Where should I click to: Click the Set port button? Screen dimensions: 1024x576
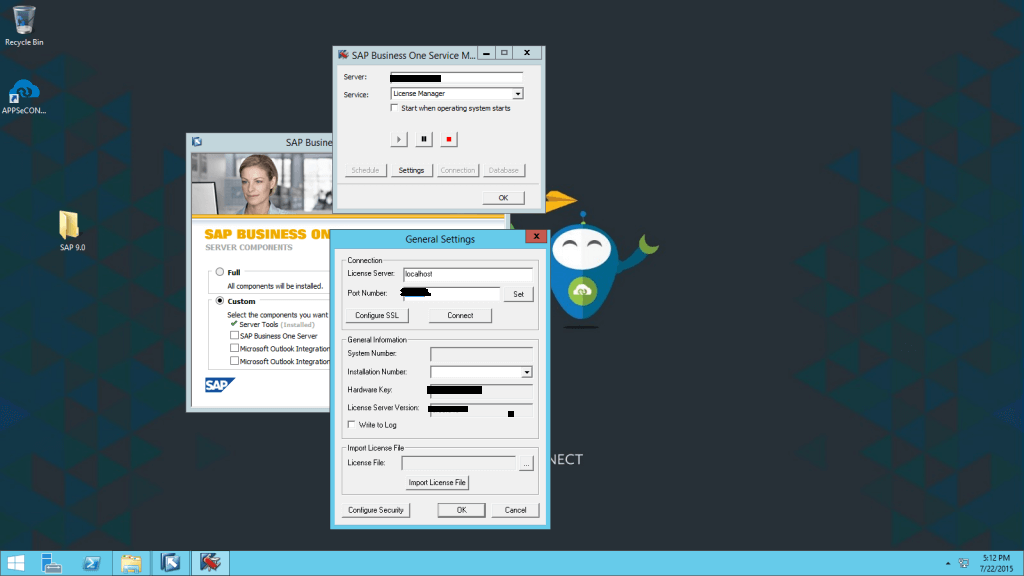[x=519, y=294]
